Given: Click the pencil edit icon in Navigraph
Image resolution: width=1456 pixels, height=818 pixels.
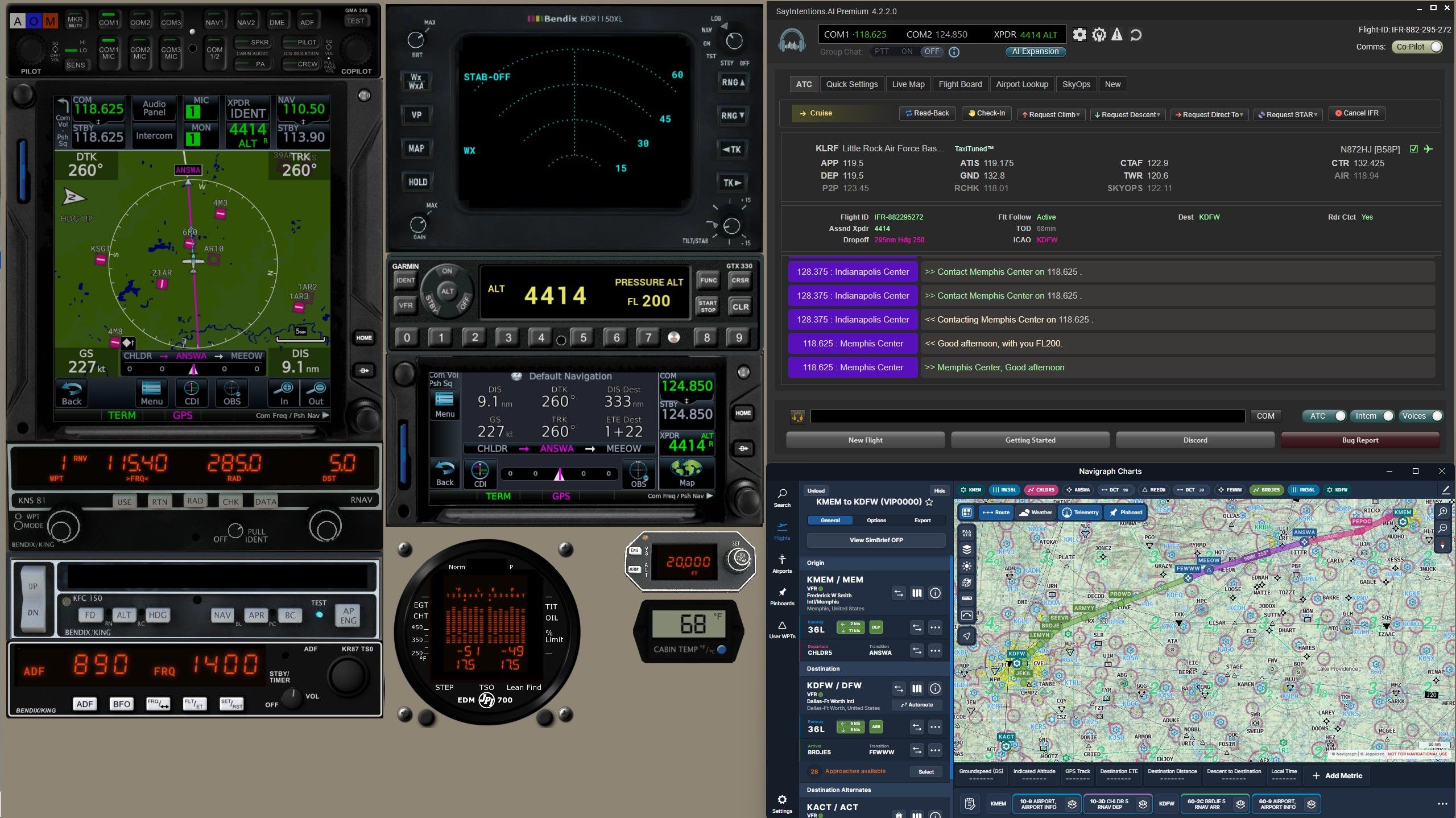Looking at the screenshot, I should tap(1446, 489).
